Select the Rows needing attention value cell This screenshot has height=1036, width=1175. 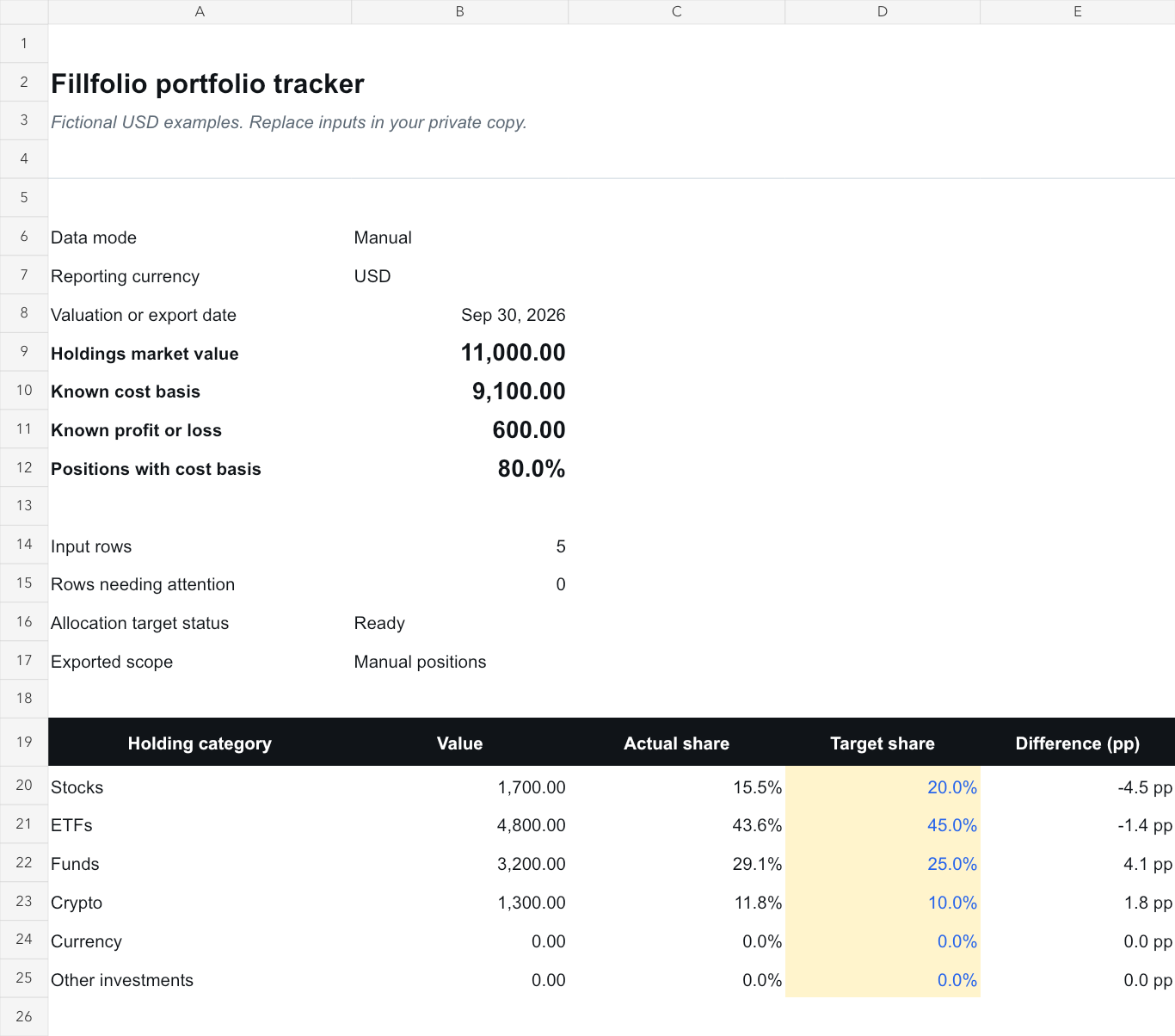pyautogui.click(x=459, y=584)
